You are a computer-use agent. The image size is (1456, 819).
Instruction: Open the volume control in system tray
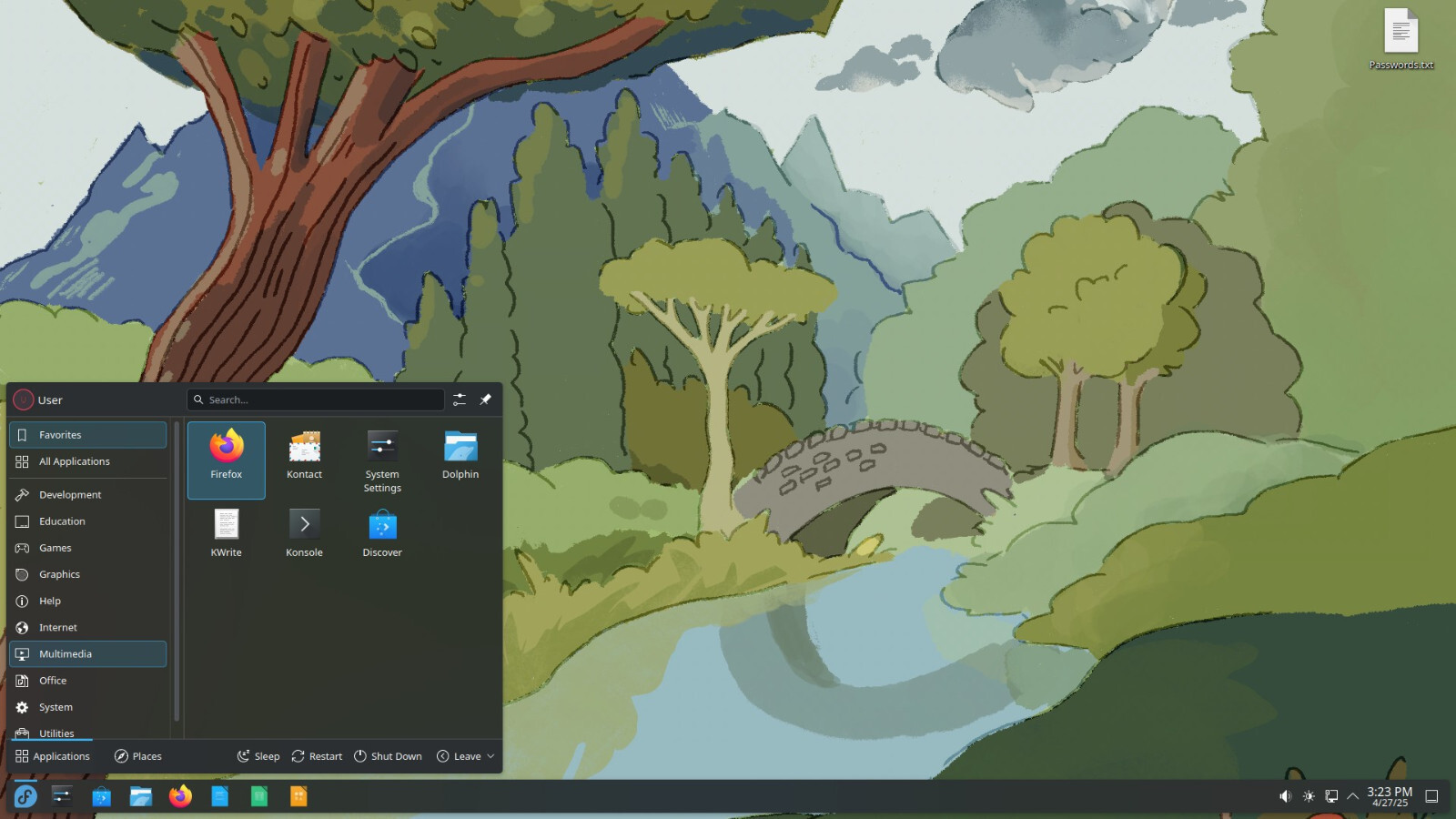(1285, 796)
